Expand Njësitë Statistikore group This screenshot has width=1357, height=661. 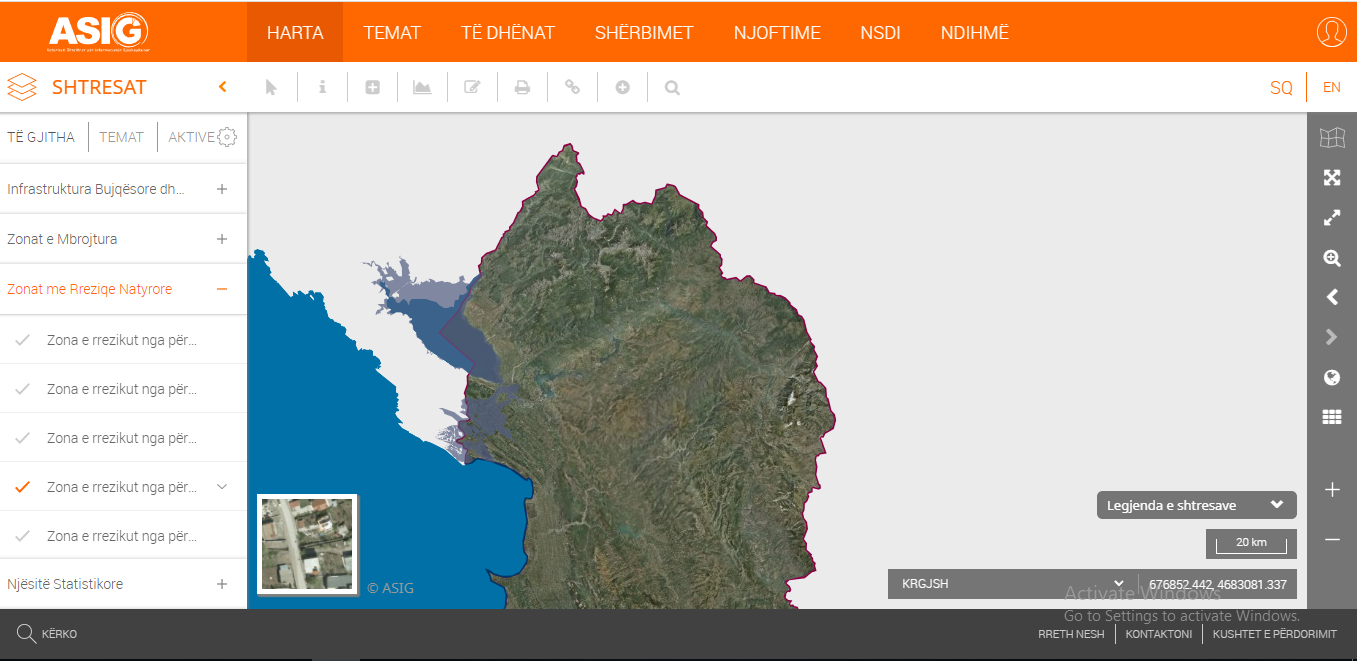222,584
